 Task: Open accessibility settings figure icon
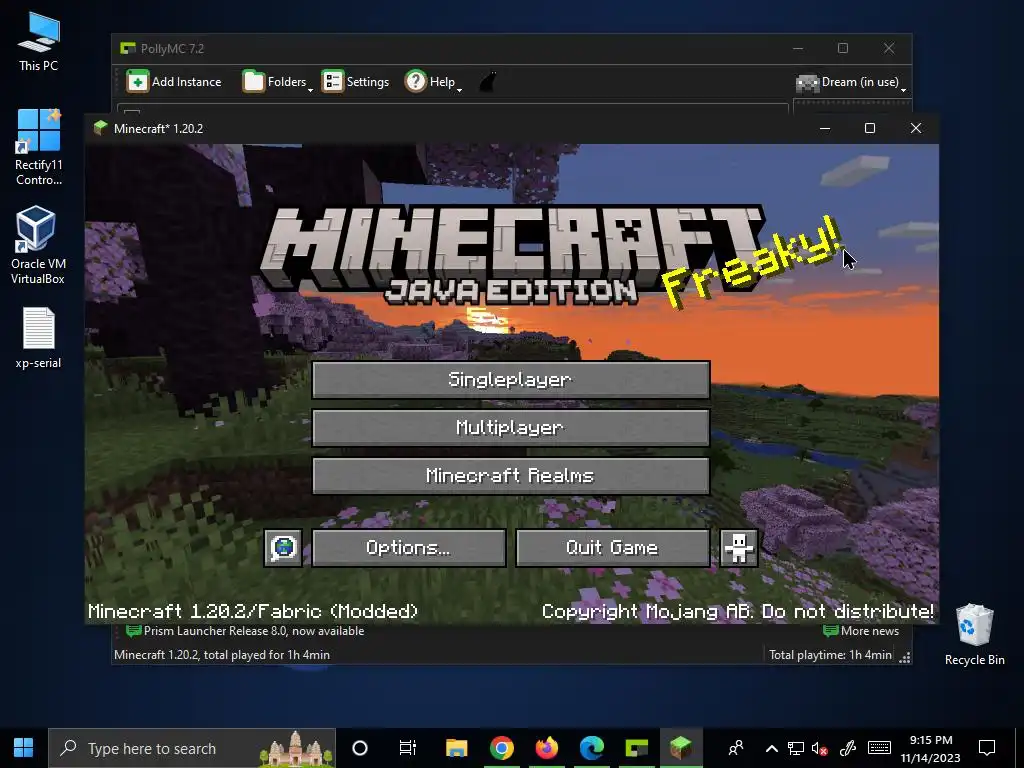739,548
